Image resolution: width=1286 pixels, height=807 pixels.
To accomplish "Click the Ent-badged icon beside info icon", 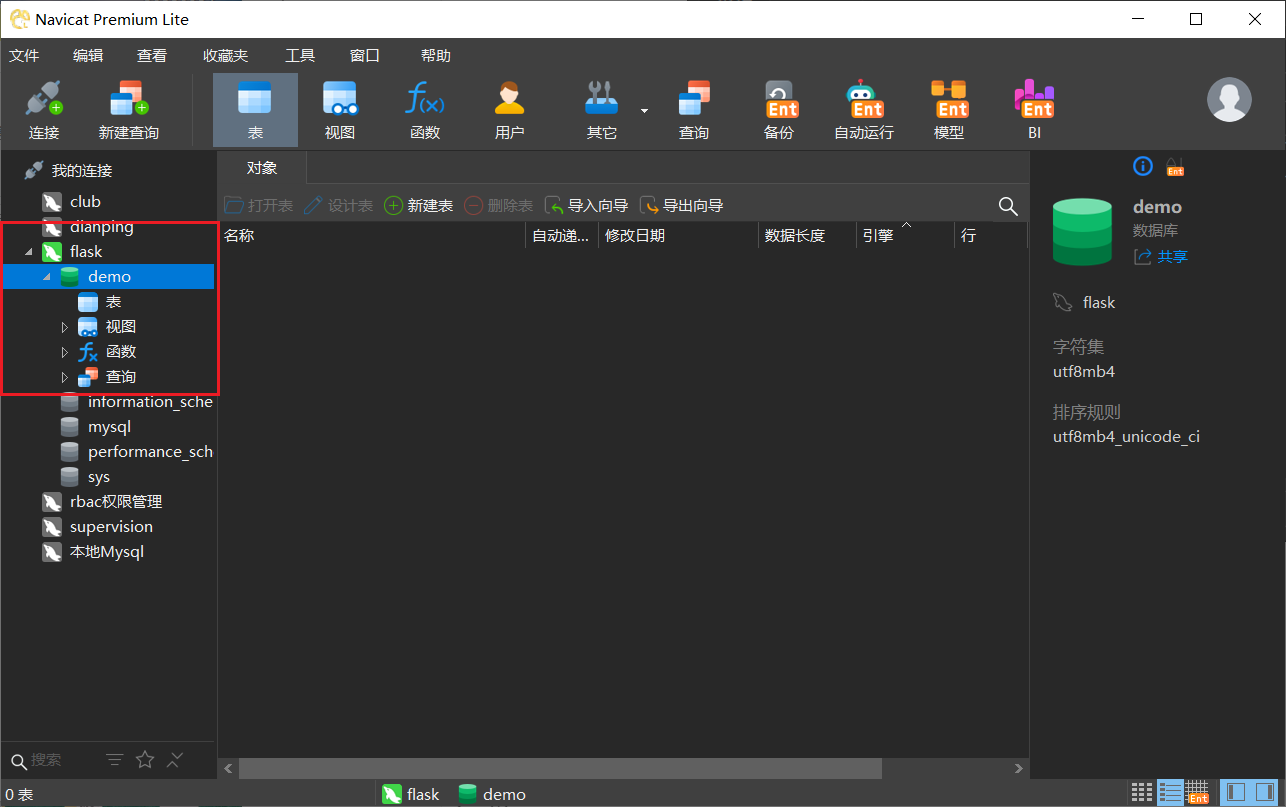I will 1175,166.
